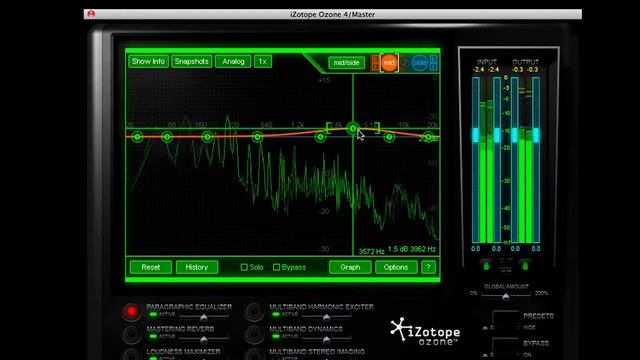Click the Mastering Reverb amount slider

(204, 339)
